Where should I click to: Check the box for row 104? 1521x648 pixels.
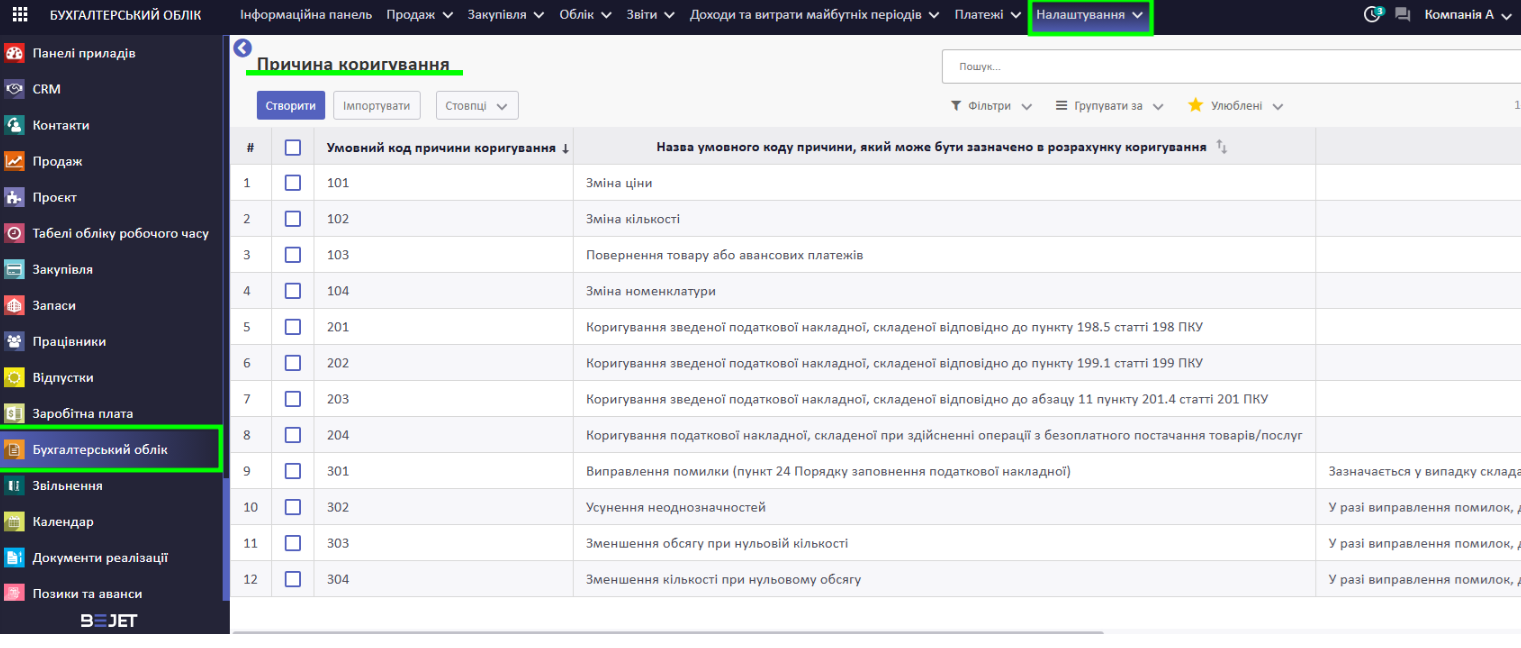(292, 291)
